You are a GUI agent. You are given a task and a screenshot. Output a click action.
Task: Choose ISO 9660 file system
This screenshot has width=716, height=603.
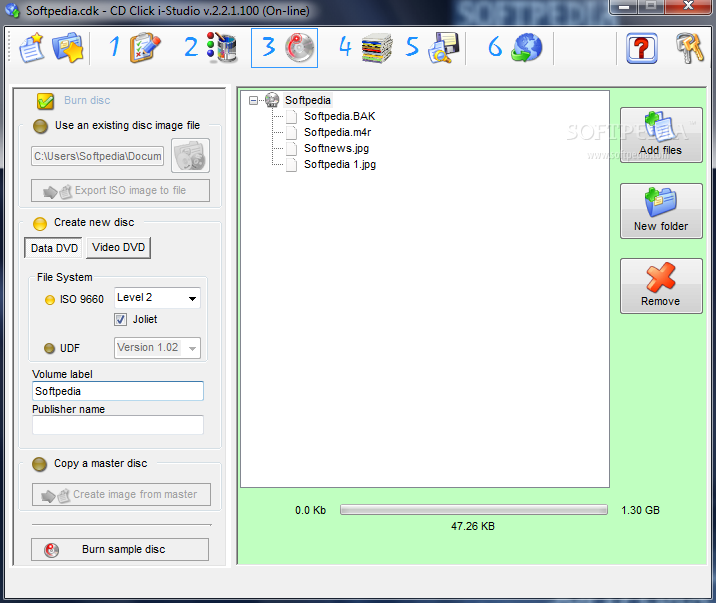click(x=50, y=300)
